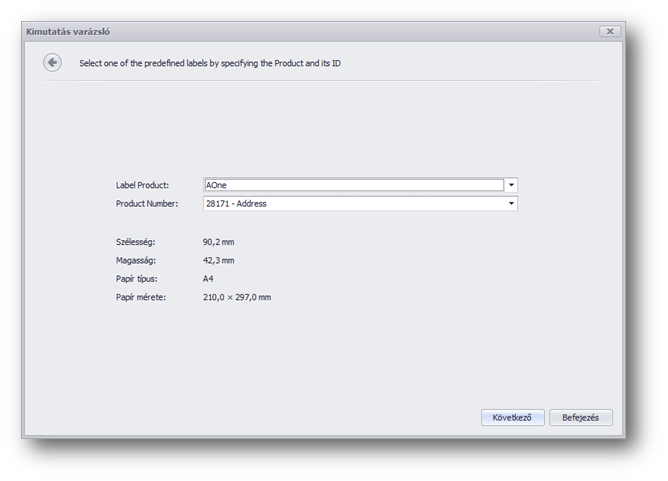Screen dimensions: 668x481
Task: Click the Papír típus label
Action: pyautogui.click(x=137, y=279)
